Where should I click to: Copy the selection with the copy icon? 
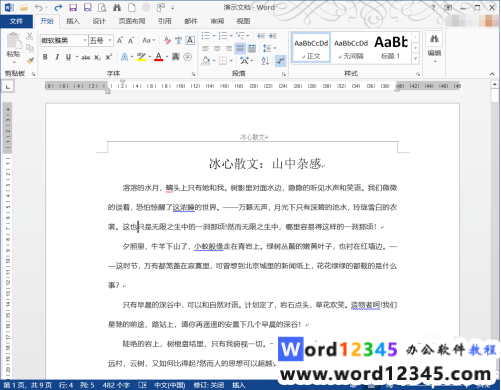tap(30, 48)
